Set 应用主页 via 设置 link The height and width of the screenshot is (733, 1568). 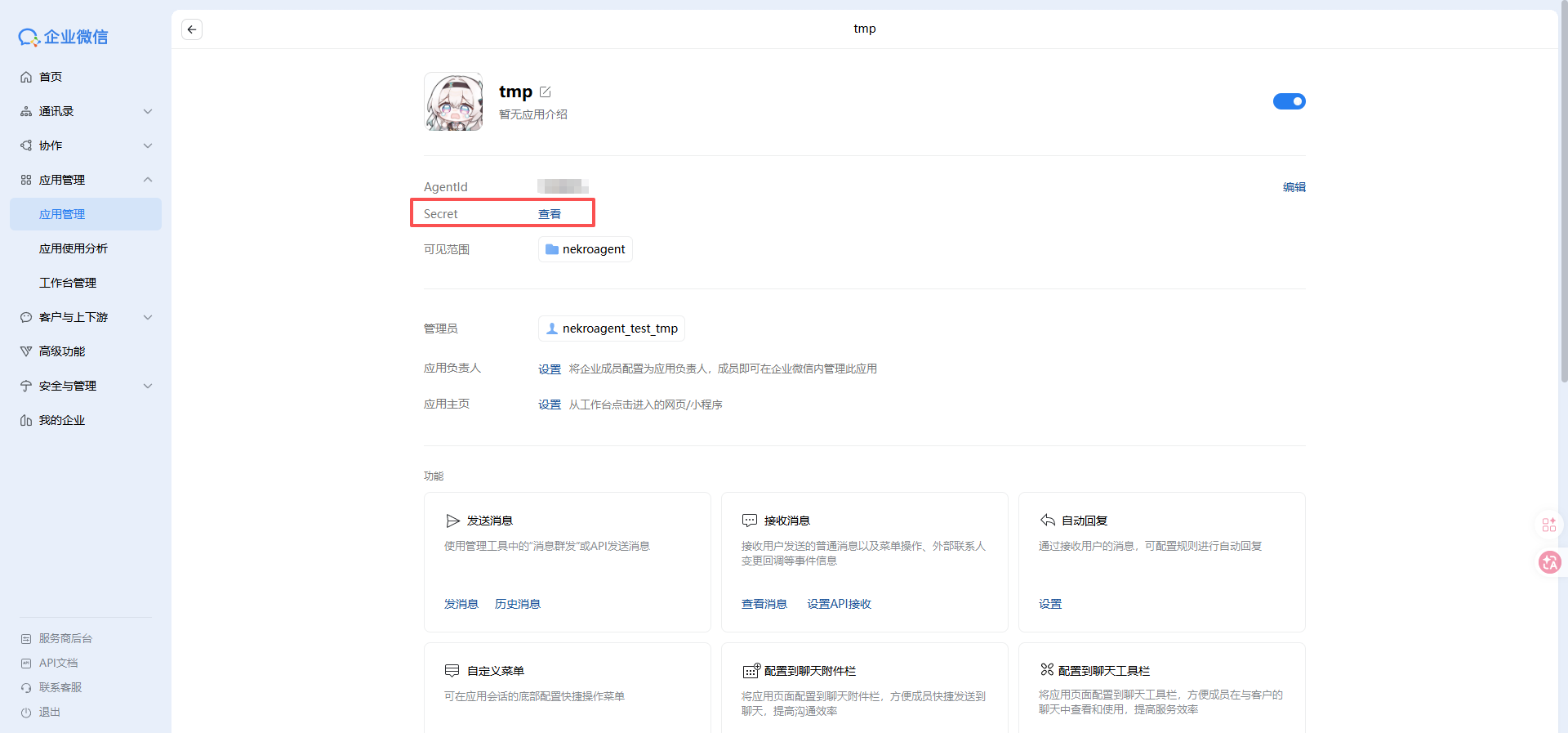coord(550,404)
